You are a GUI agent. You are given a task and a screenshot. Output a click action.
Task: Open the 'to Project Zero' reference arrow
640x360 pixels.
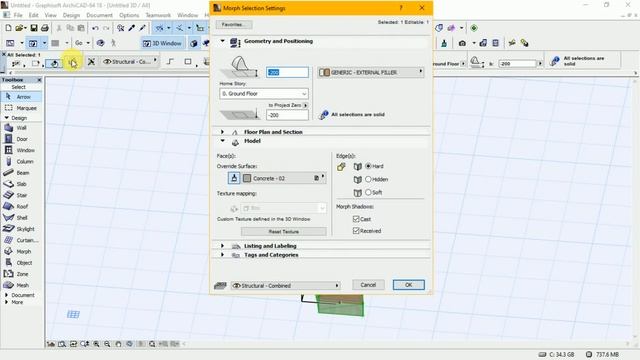(x=306, y=105)
